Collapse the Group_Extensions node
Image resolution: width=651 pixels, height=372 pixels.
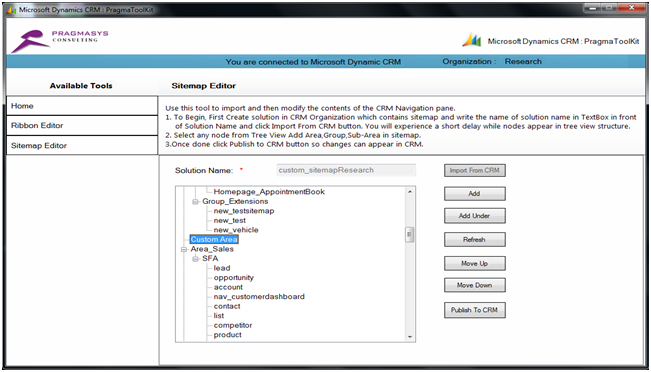click(195, 202)
